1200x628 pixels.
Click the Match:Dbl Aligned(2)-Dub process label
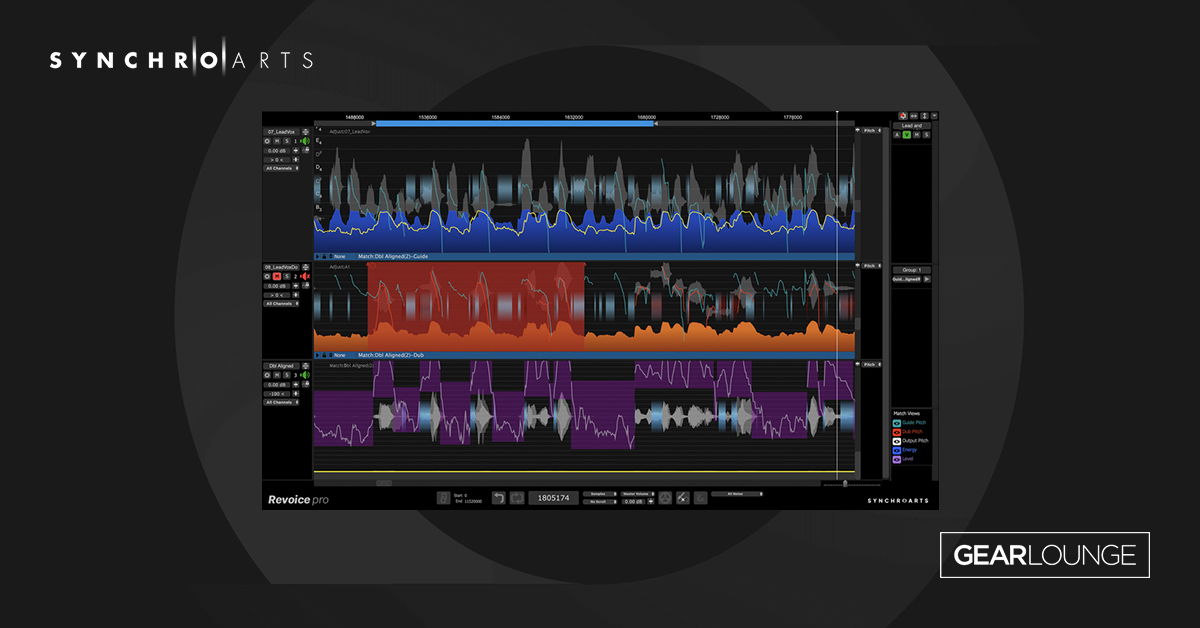[x=393, y=353]
